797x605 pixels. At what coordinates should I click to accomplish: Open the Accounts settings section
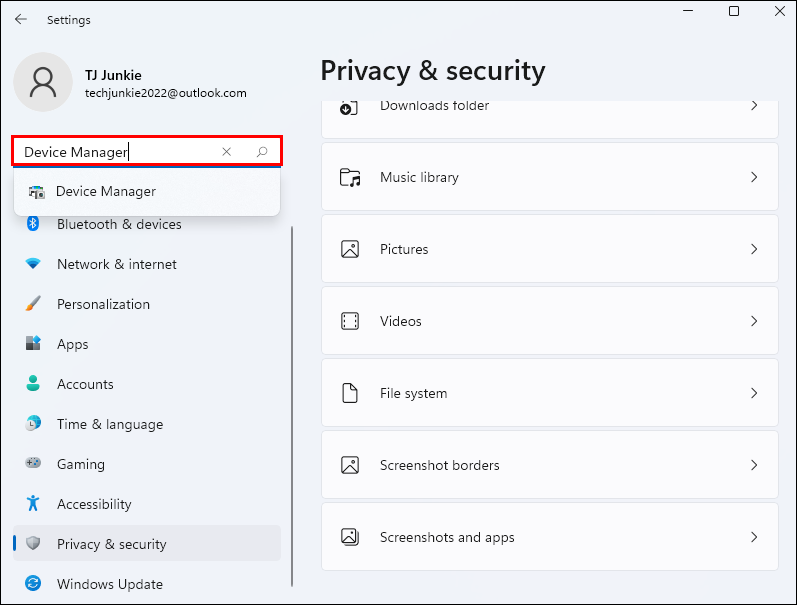coord(85,384)
